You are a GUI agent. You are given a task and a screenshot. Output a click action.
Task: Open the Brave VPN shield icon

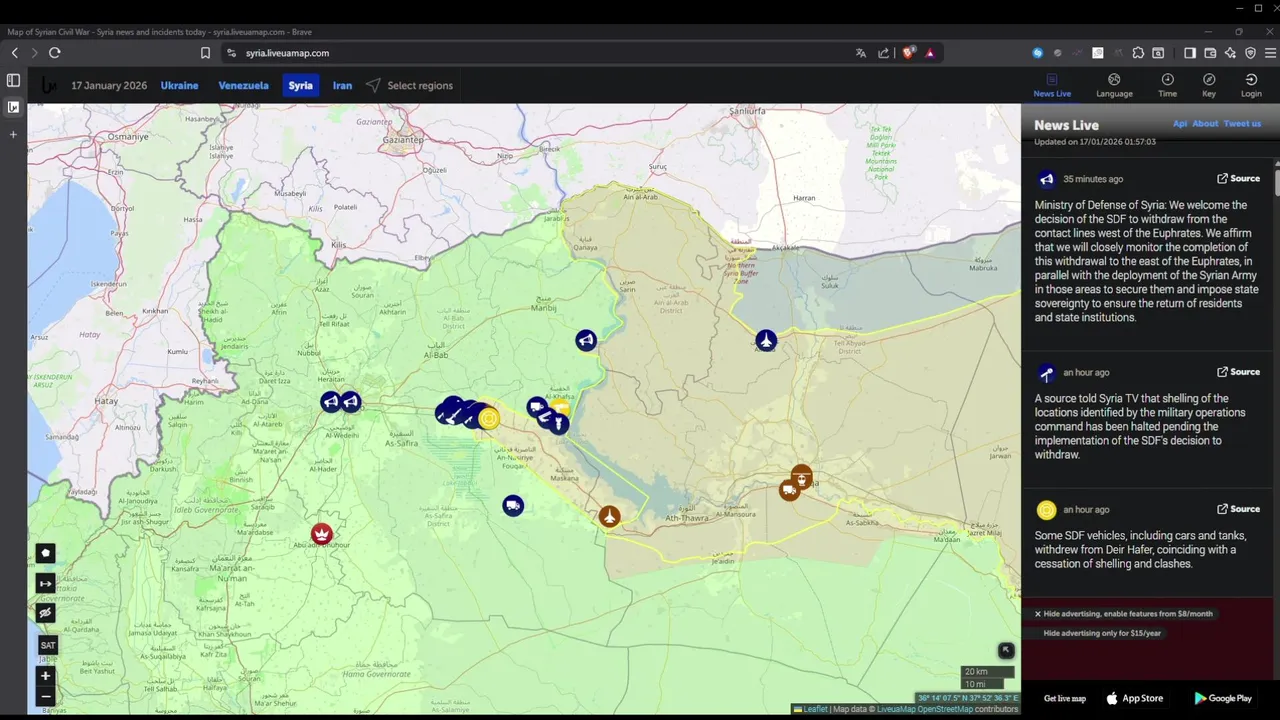pos(1250,53)
